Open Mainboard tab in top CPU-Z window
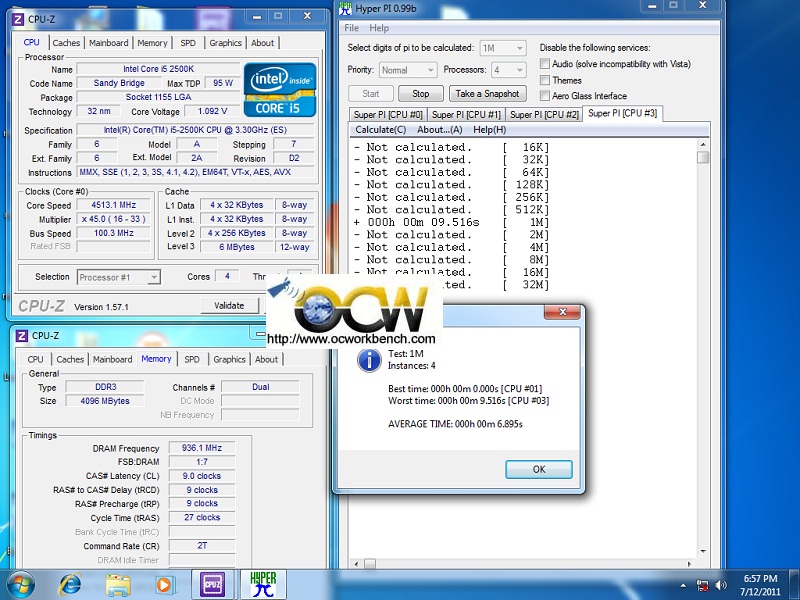 point(109,43)
